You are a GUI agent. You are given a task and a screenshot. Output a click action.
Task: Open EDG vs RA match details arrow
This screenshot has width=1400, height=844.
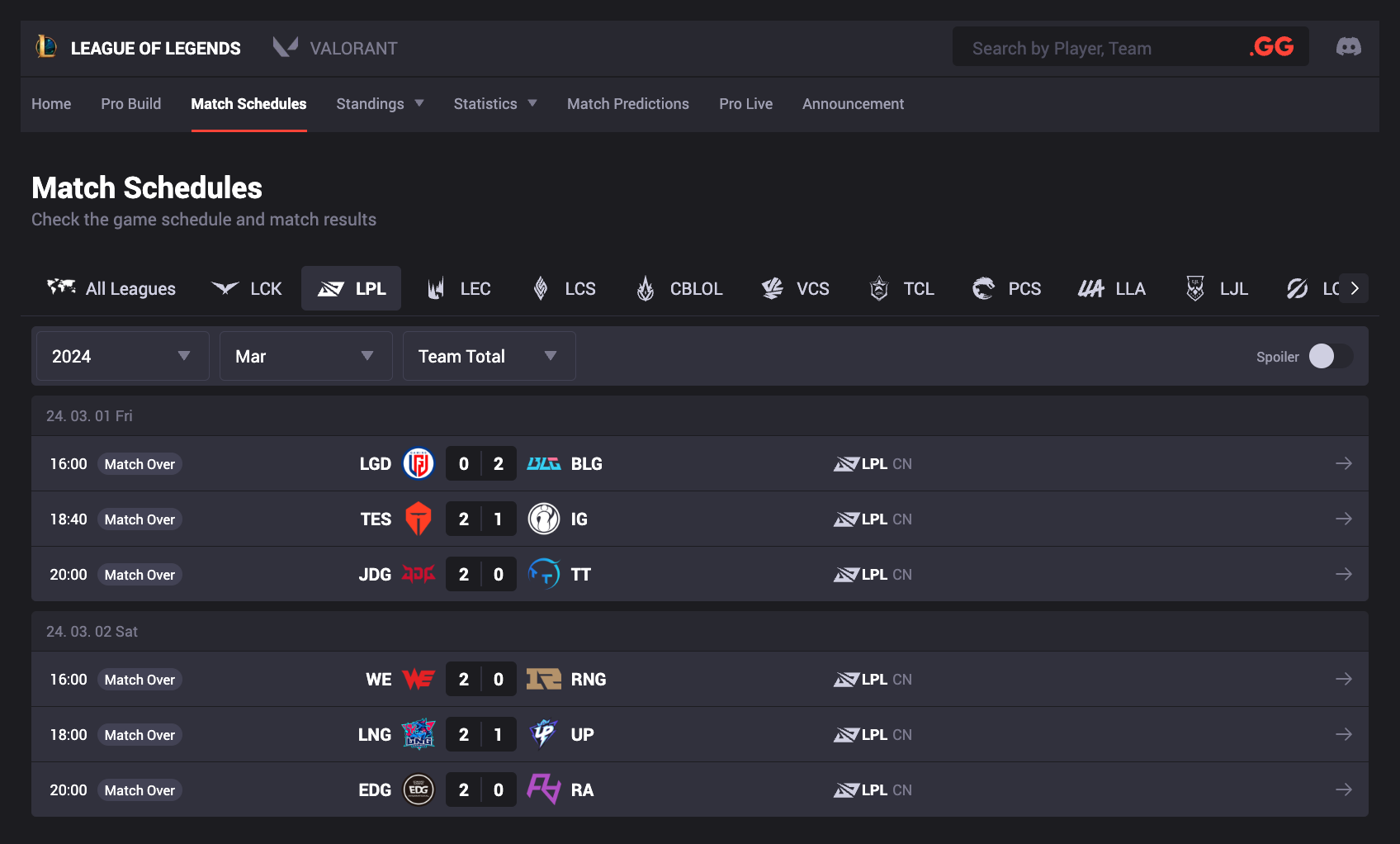pyautogui.click(x=1344, y=789)
